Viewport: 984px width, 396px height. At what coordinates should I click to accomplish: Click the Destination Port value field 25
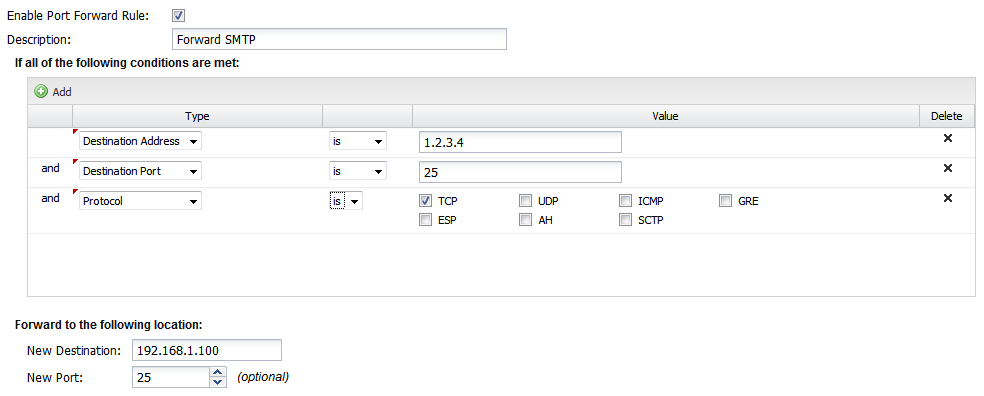[x=520, y=172]
